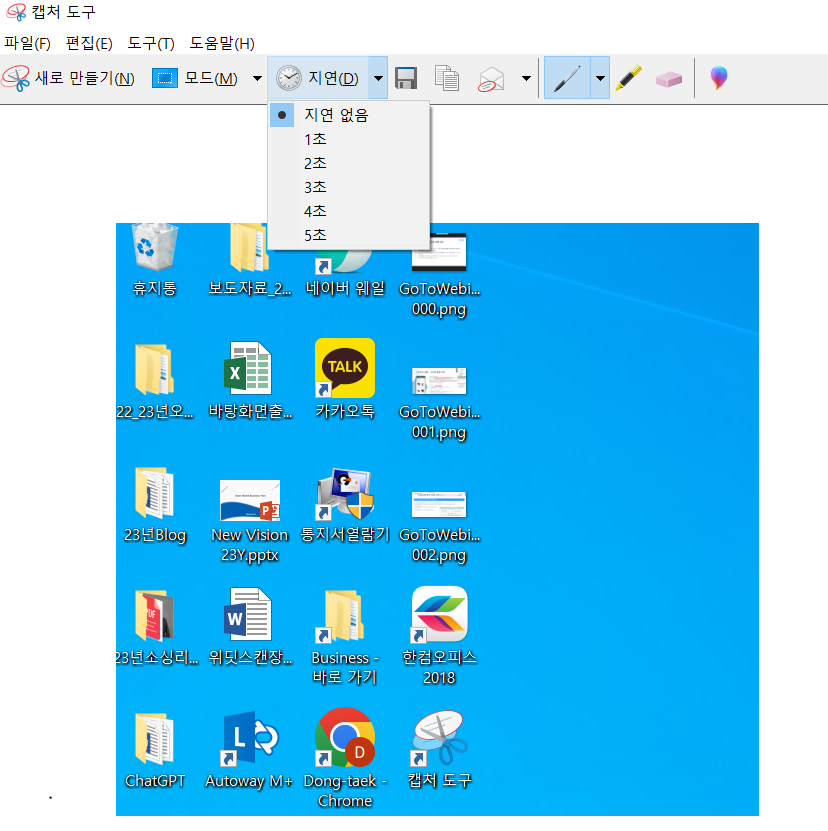828x831 pixels.
Task: Click the 23년소싱리... PDF folder icon
Action: click(154, 615)
